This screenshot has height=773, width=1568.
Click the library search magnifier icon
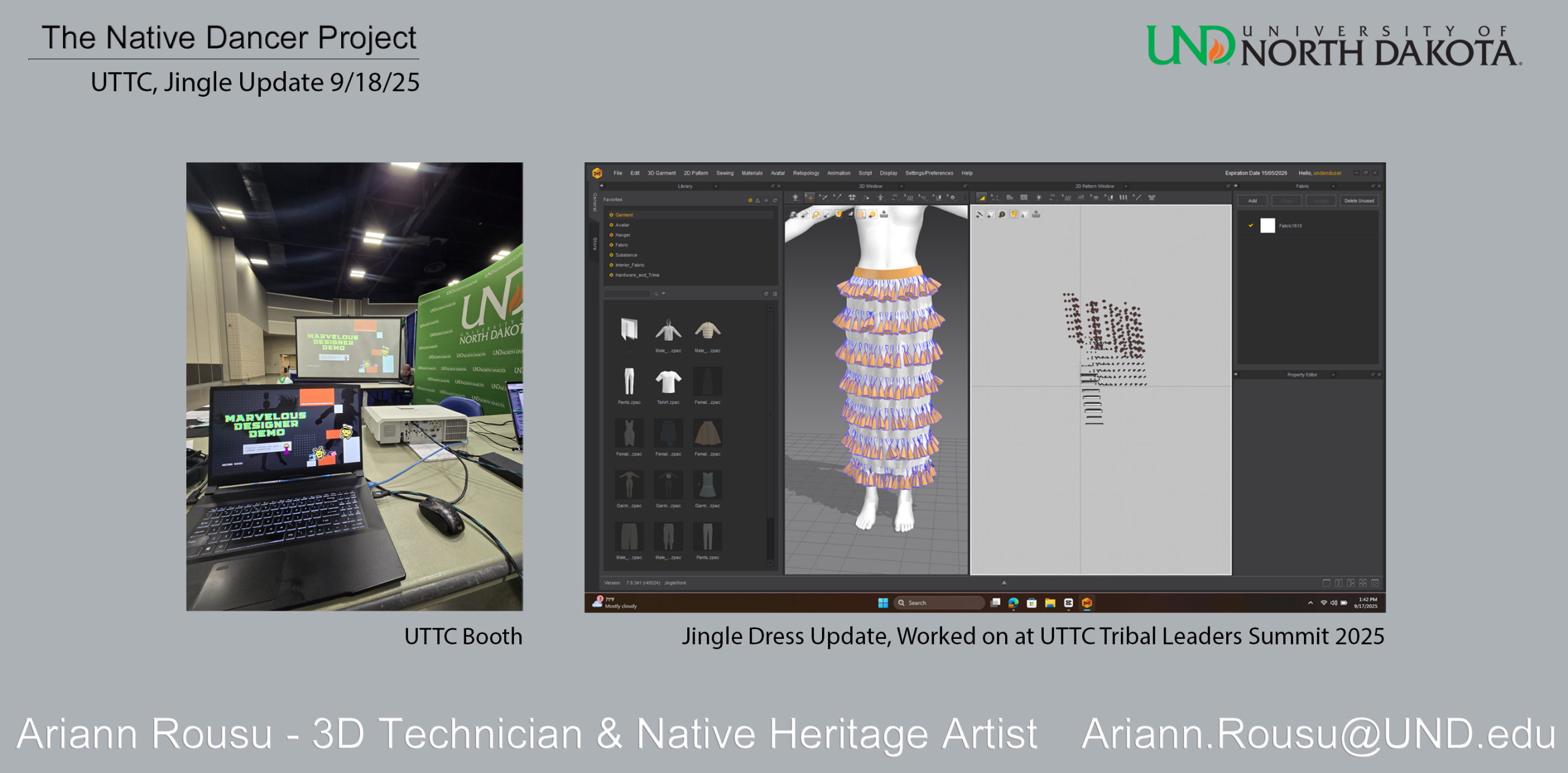pos(656,294)
